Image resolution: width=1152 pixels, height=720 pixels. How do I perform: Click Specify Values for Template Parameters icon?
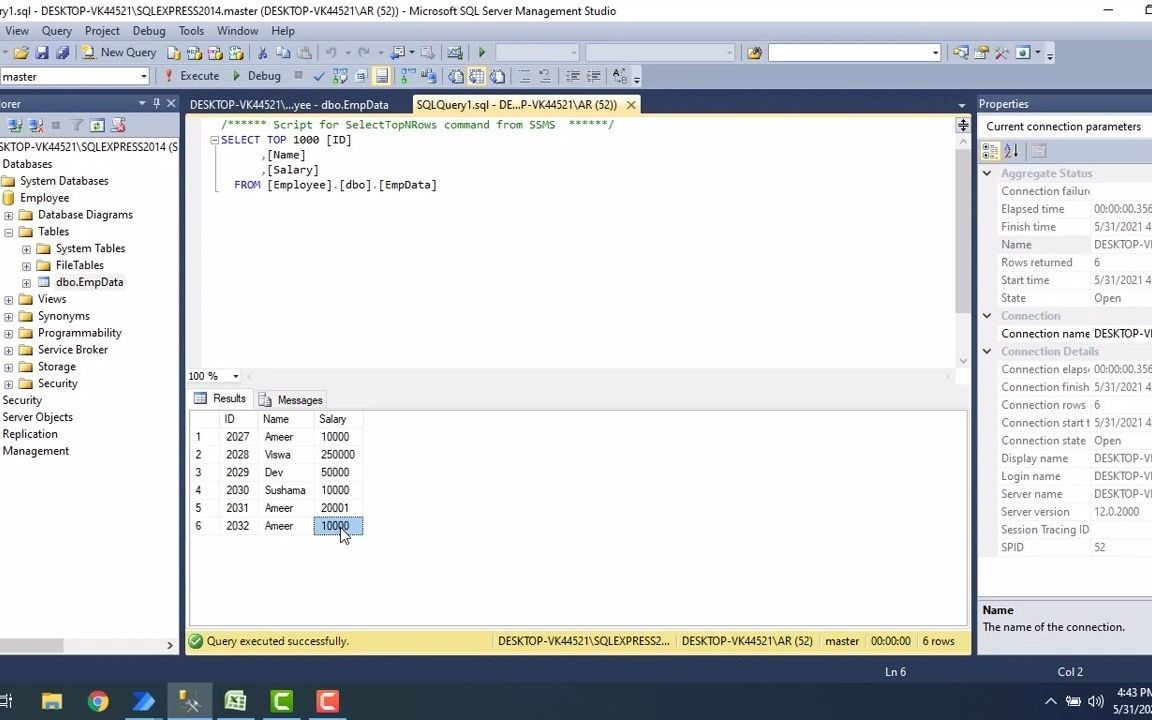(x=619, y=76)
